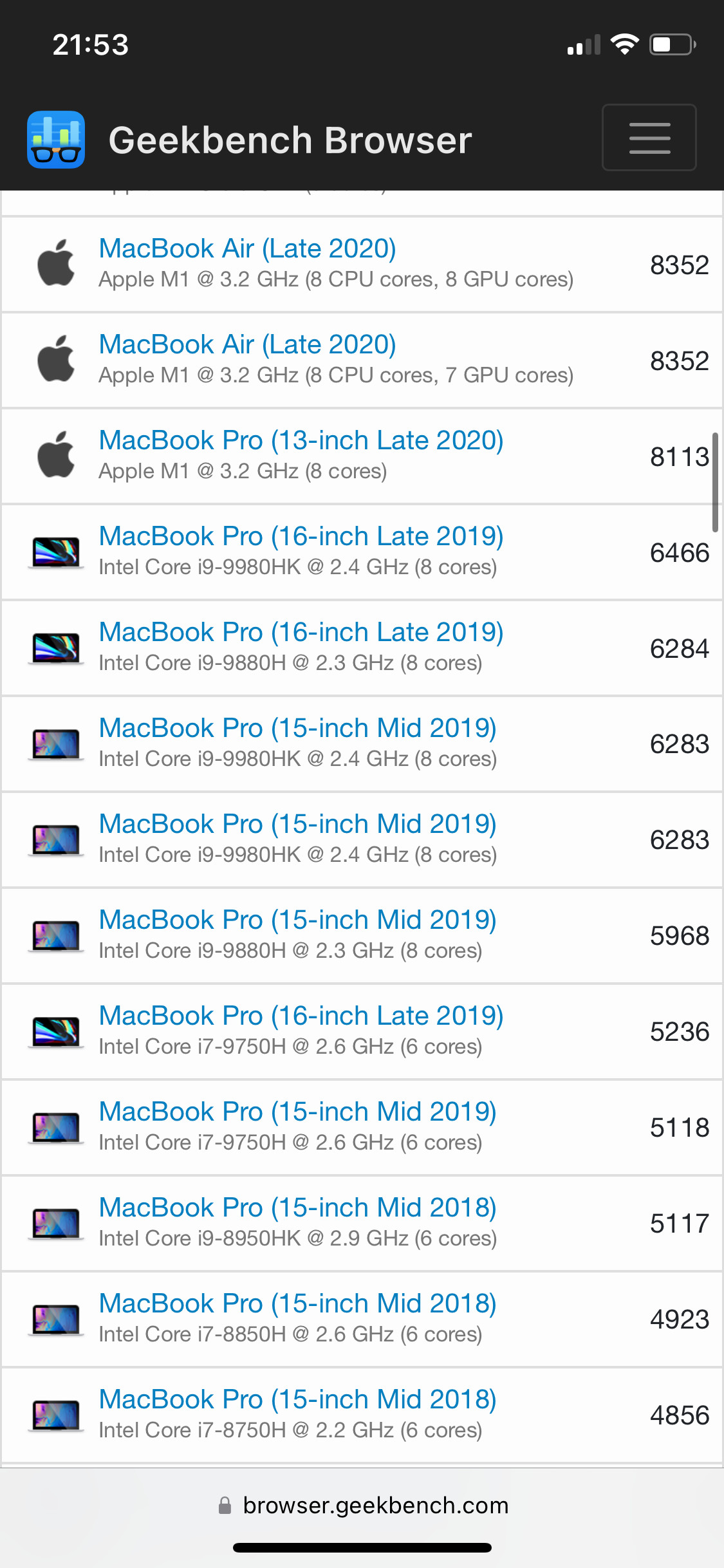Open MacBook Pro 15-inch Mid 2019 i7-9750H link
Viewport: 724px width, 1568px height.
(297, 1112)
